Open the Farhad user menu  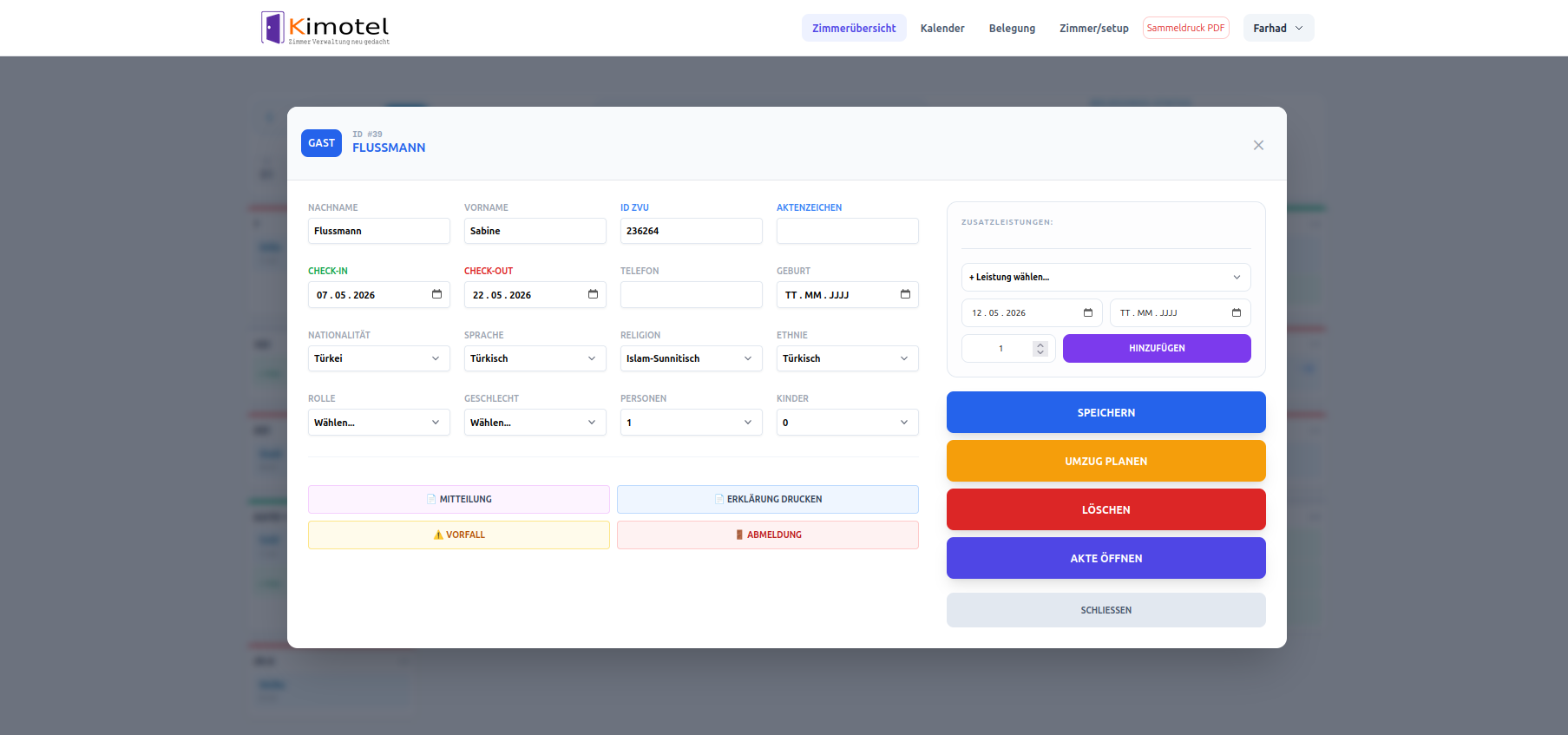pyautogui.click(x=1278, y=28)
